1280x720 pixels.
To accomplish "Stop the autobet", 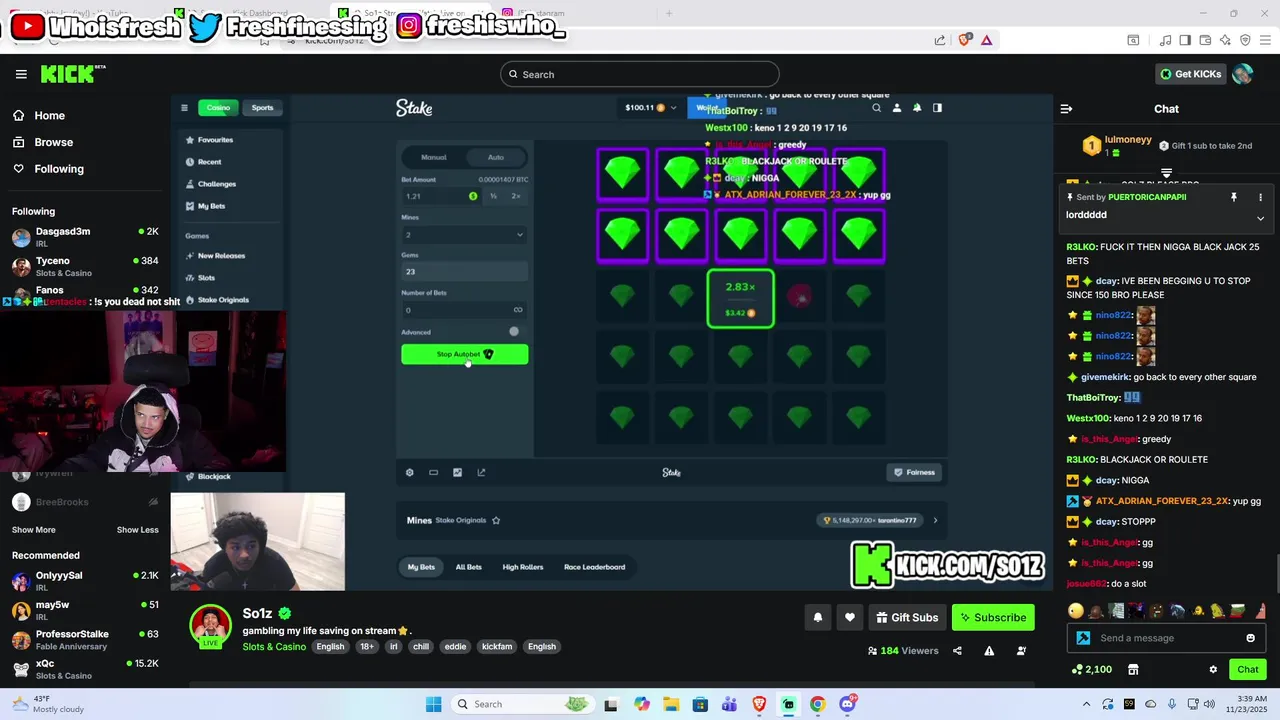I will (465, 354).
